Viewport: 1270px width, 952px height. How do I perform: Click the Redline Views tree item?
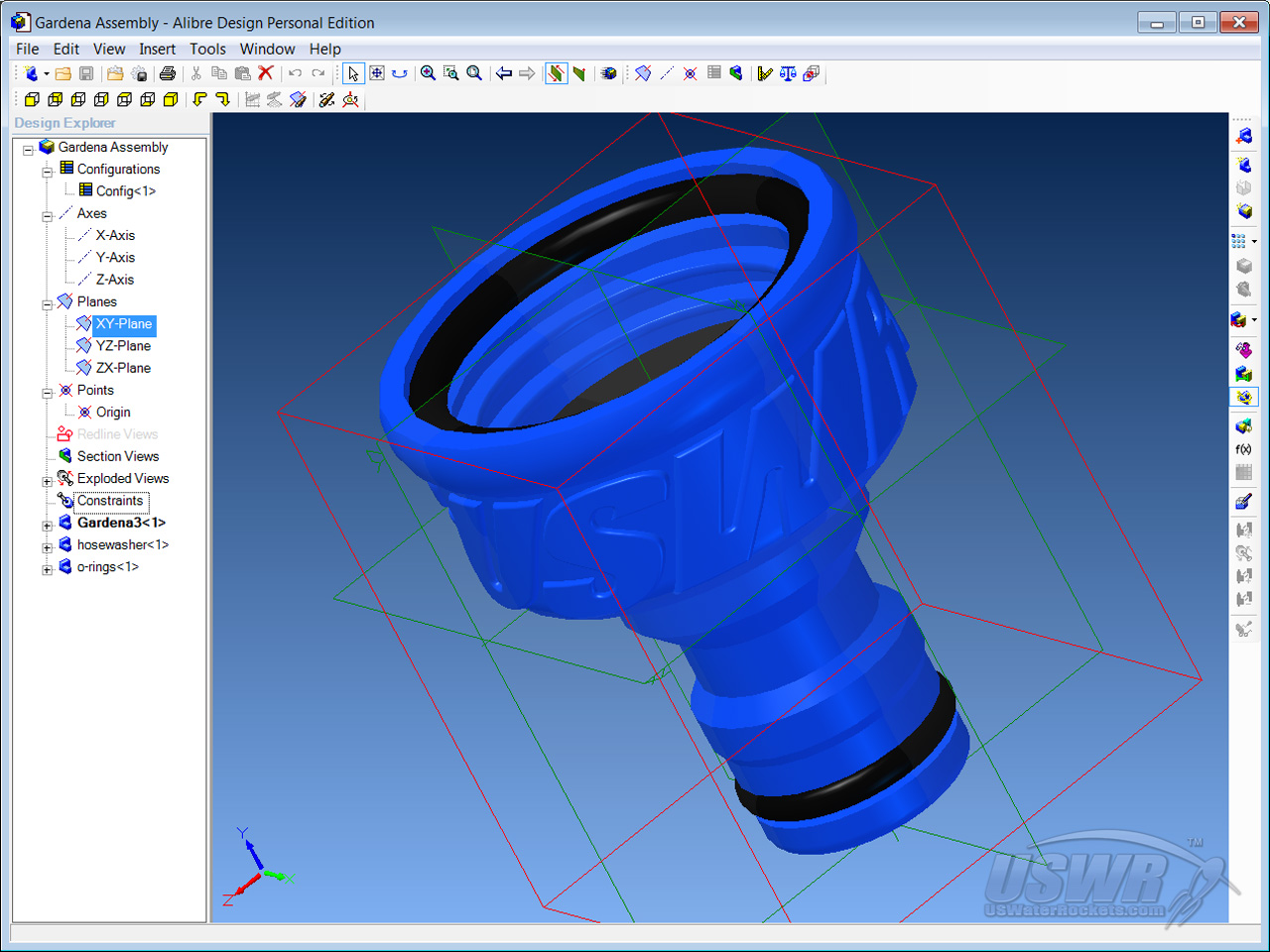coord(117,434)
